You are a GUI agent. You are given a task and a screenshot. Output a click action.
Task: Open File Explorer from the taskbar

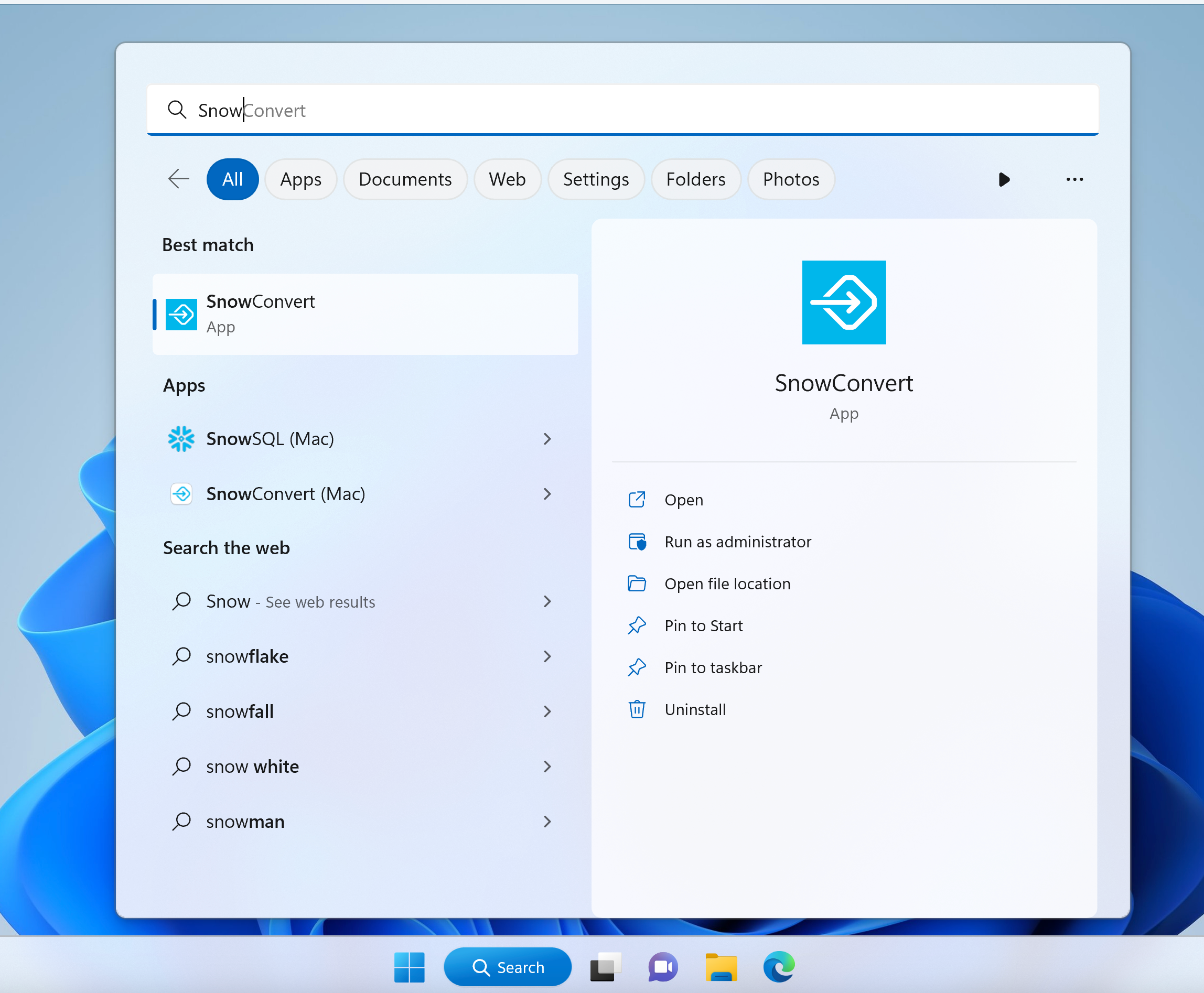pos(722,967)
